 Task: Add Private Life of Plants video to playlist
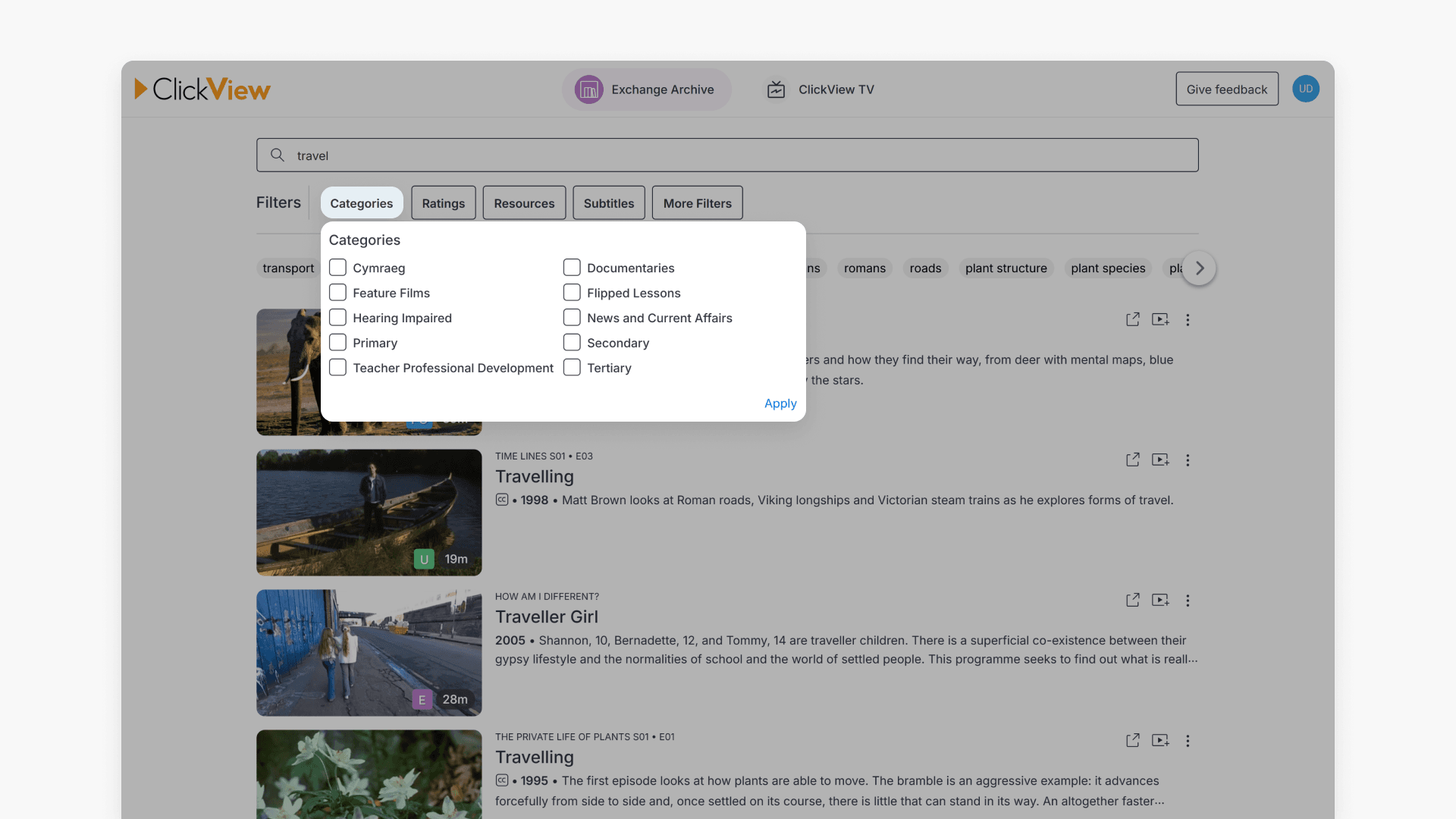pyautogui.click(x=1160, y=740)
